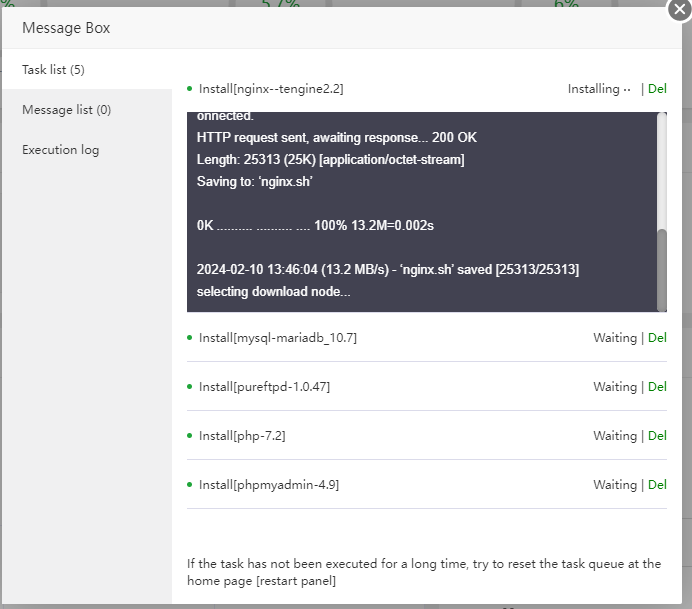Select the Install[php-7.2] task entry

[242, 436]
